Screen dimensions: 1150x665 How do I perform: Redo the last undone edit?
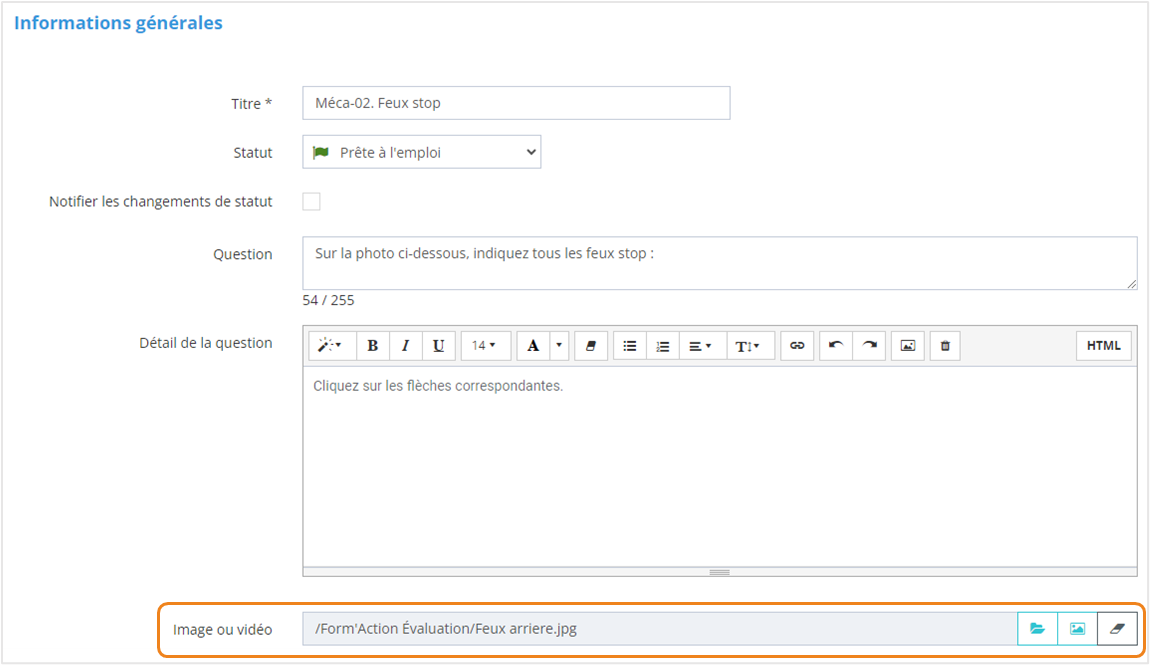pyautogui.click(x=869, y=346)
